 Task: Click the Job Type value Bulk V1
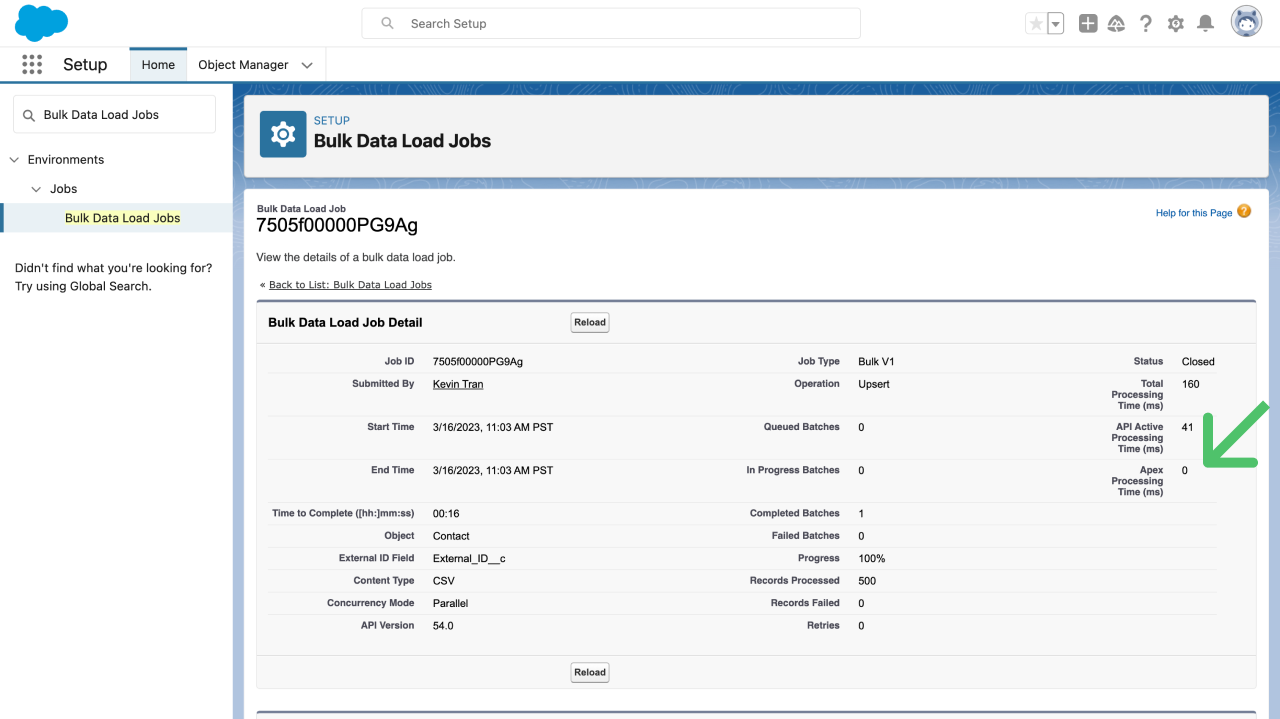877,361
